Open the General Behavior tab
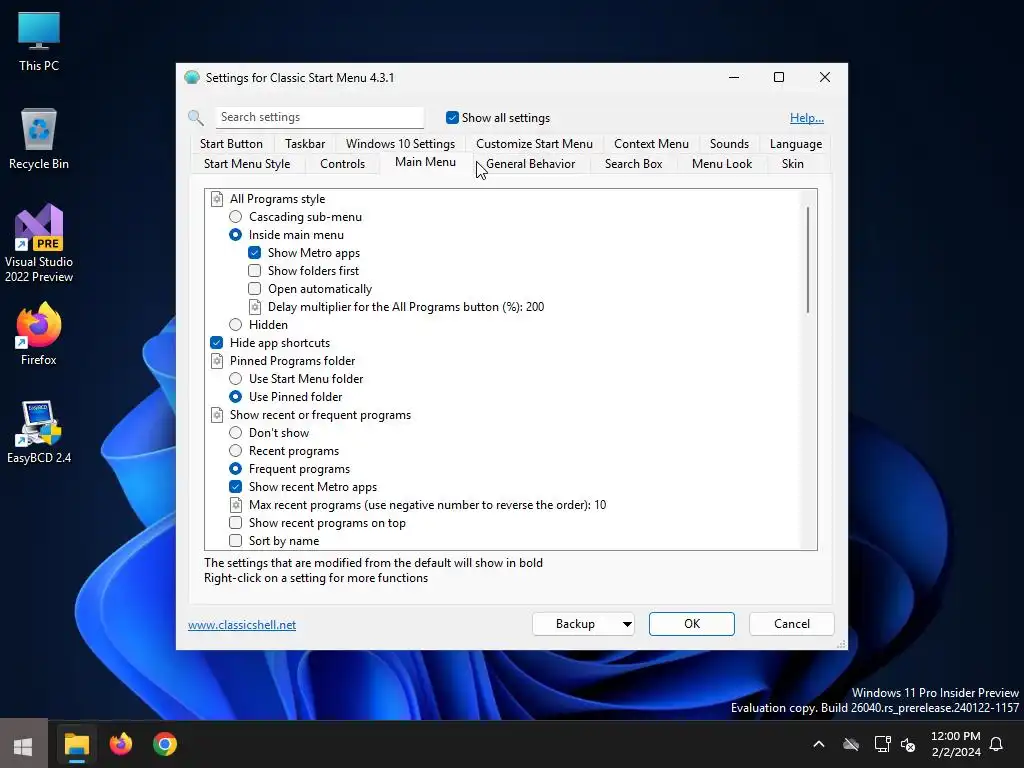Viewport: 1024px width, 768px height. click(530, 164)
